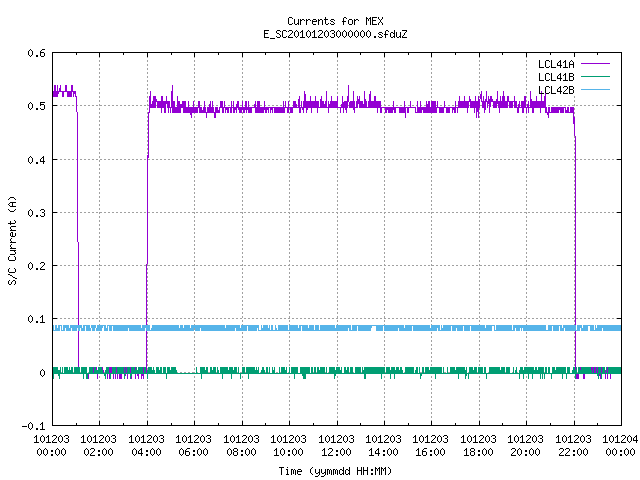Click the 0.4 y-axis tick value
Viewport: 640px width, 480px height.
pos(36,160)
